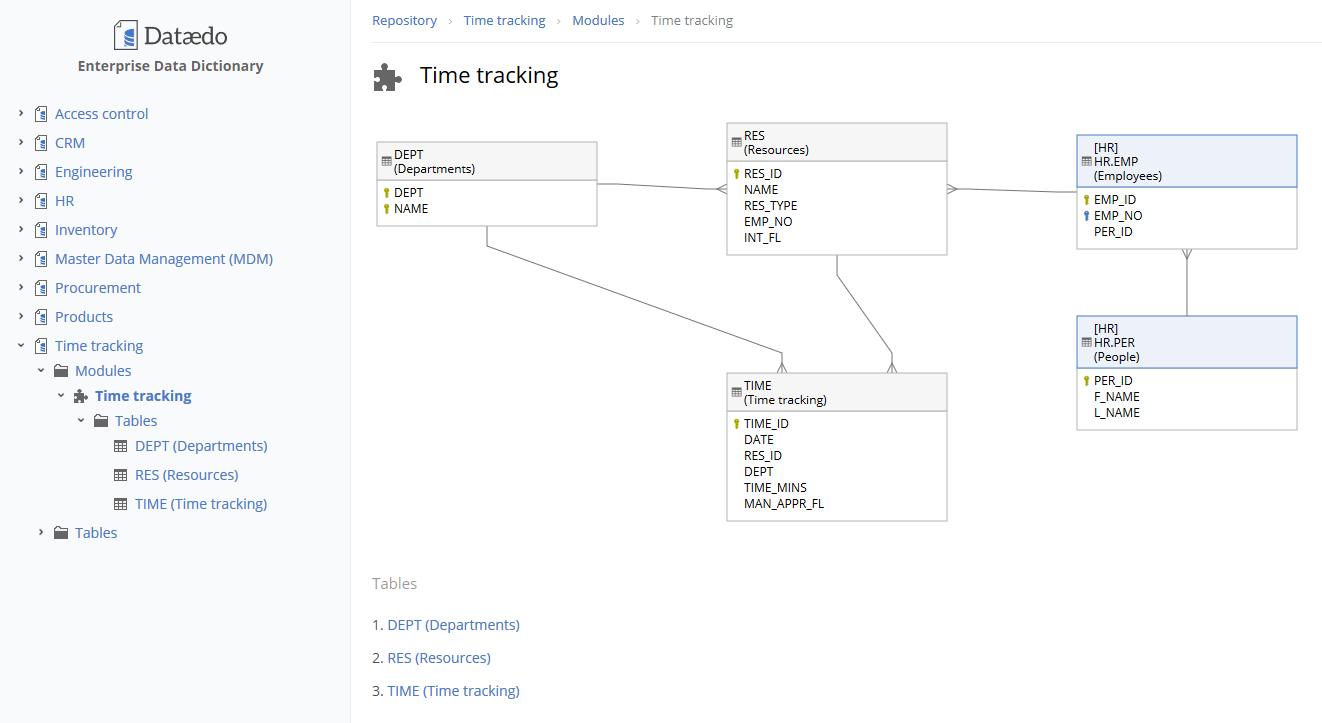Click the primary key icon beside TIME_ID
Viewport: 1322px width, 723px height.
(x=736, y=424)
